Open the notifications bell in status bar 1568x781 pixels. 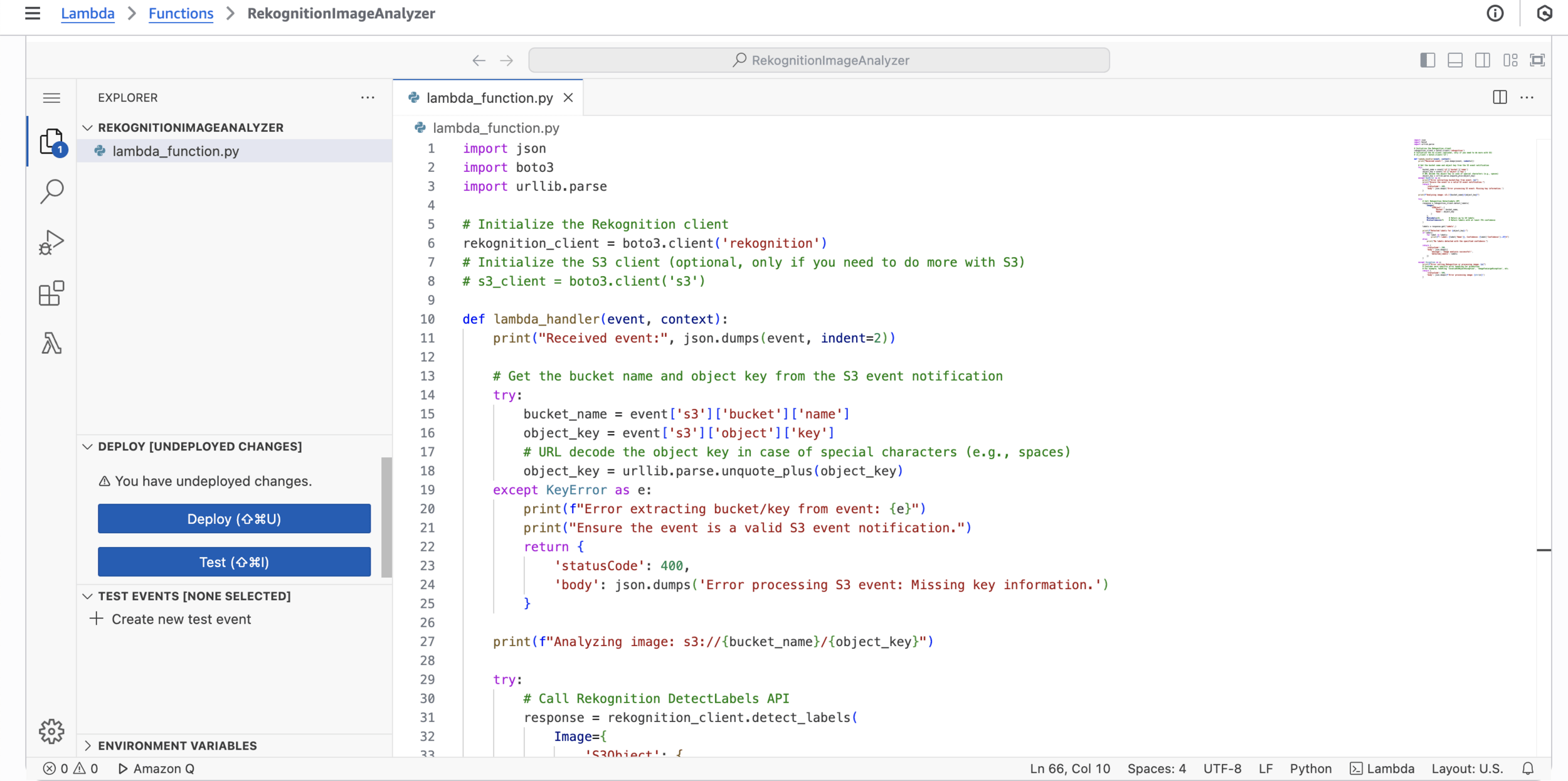click(1528, 768)
